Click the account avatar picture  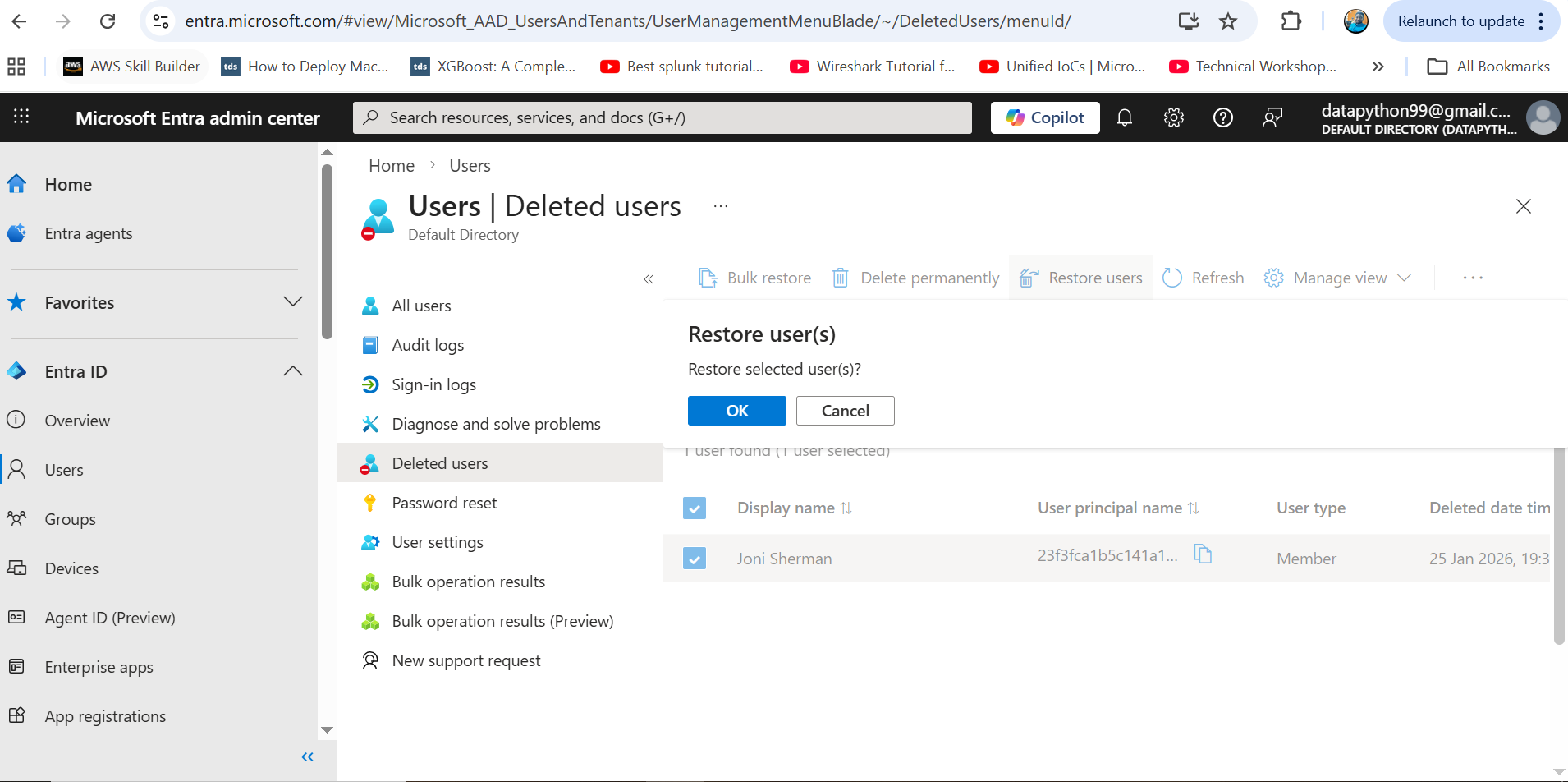(1543, 117)
